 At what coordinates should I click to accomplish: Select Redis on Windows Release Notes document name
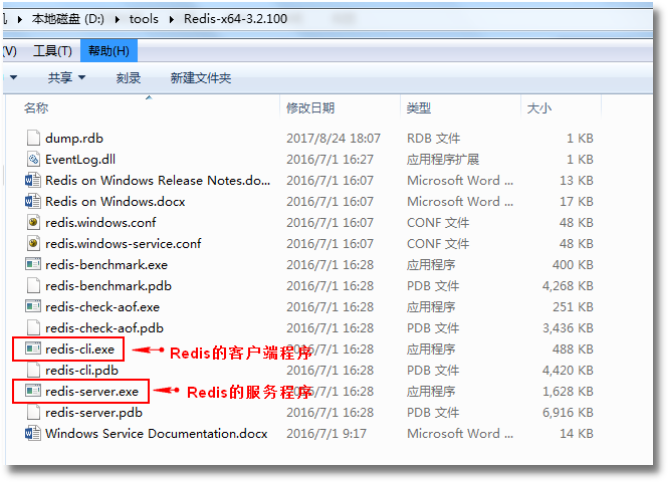[x=158, y=180]
